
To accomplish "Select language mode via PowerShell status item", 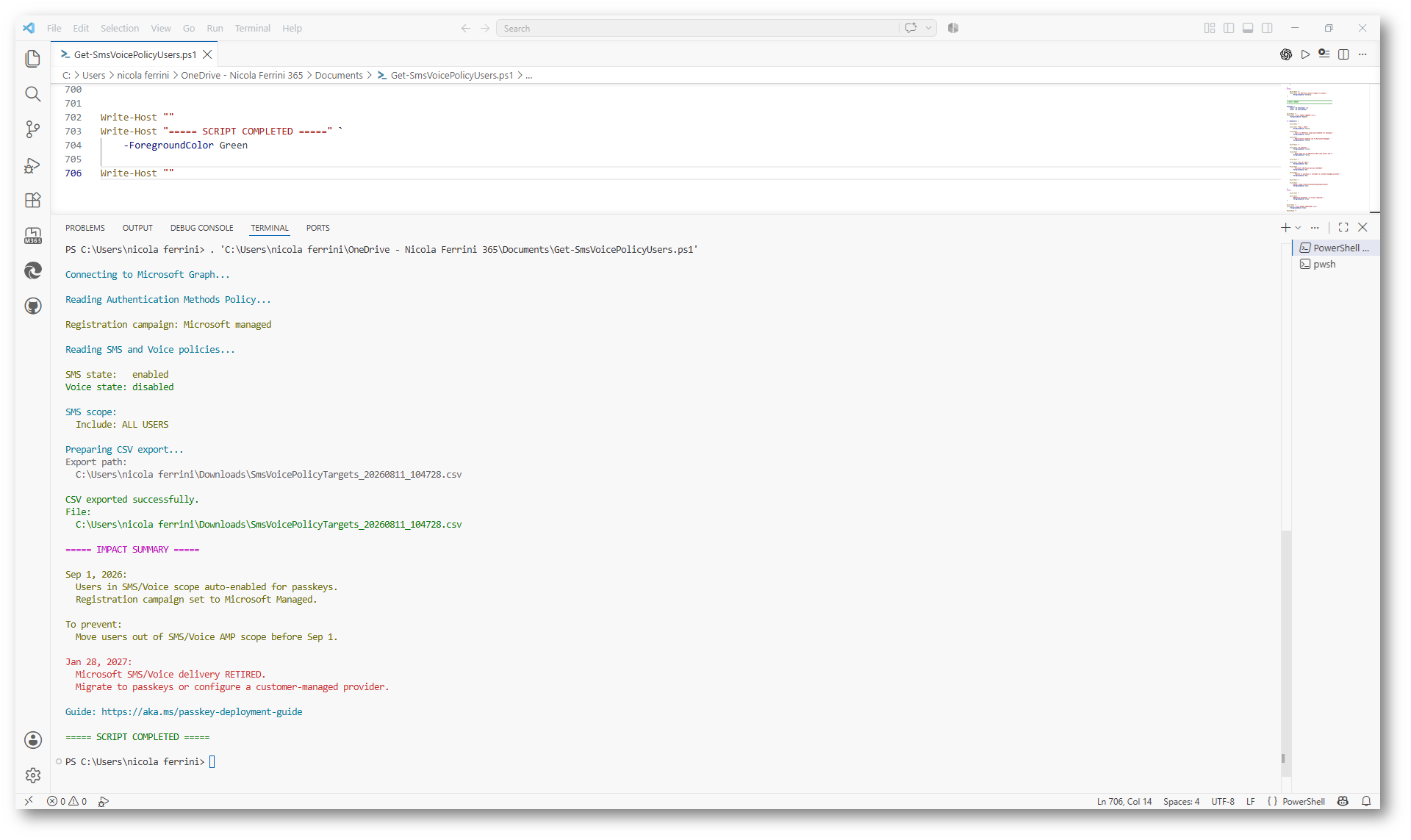I will [x=1304, y=801].
